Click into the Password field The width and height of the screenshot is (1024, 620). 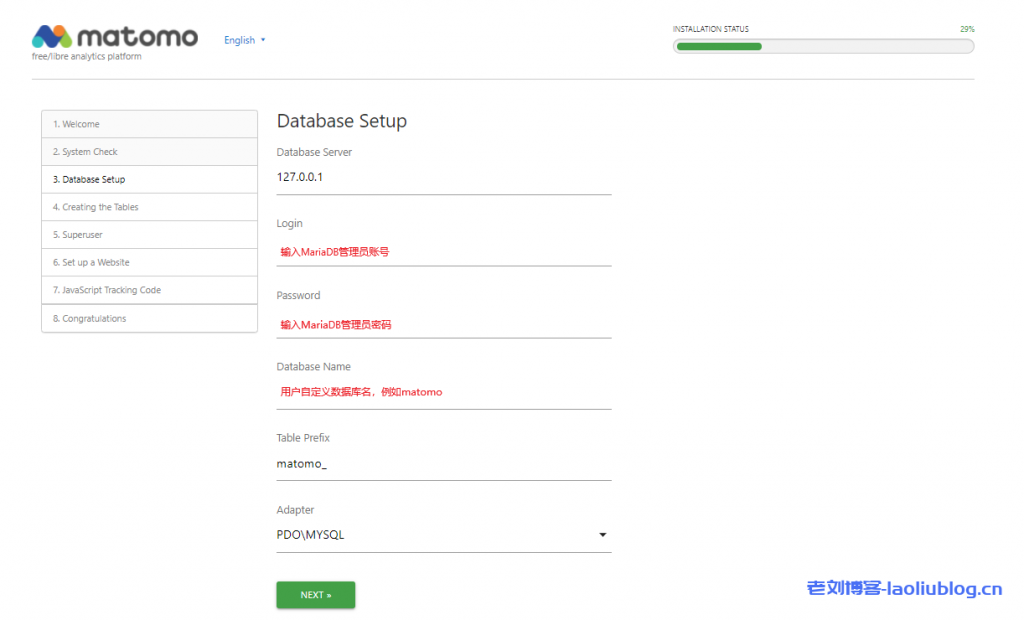tap(443, 324)
